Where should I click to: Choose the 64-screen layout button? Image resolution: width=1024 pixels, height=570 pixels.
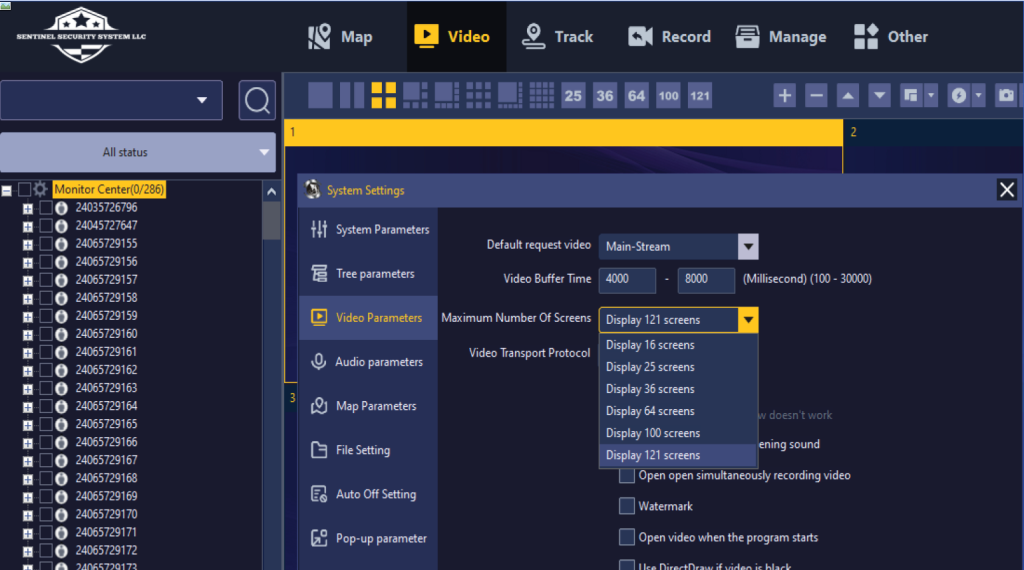point(636,96)
